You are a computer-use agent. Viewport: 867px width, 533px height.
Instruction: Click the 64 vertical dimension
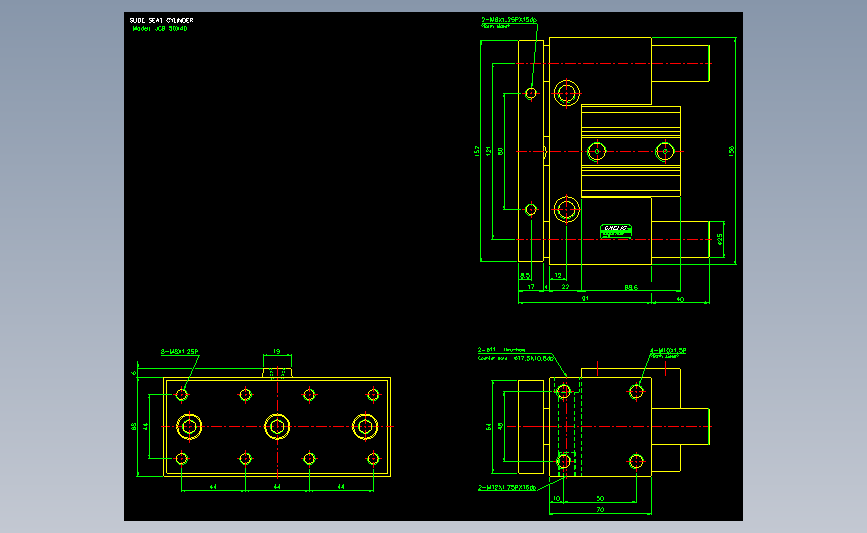click(488, 427)
